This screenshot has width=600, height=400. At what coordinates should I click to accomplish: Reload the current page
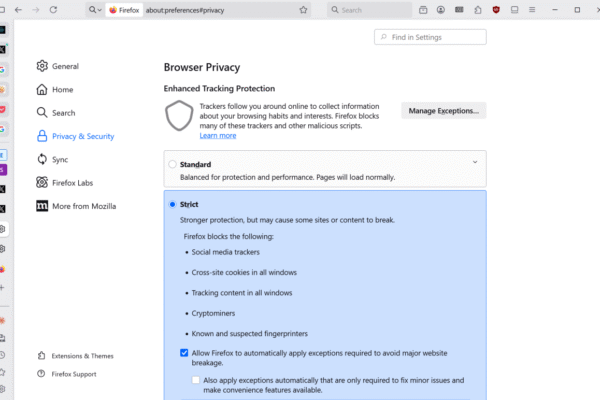53,10
